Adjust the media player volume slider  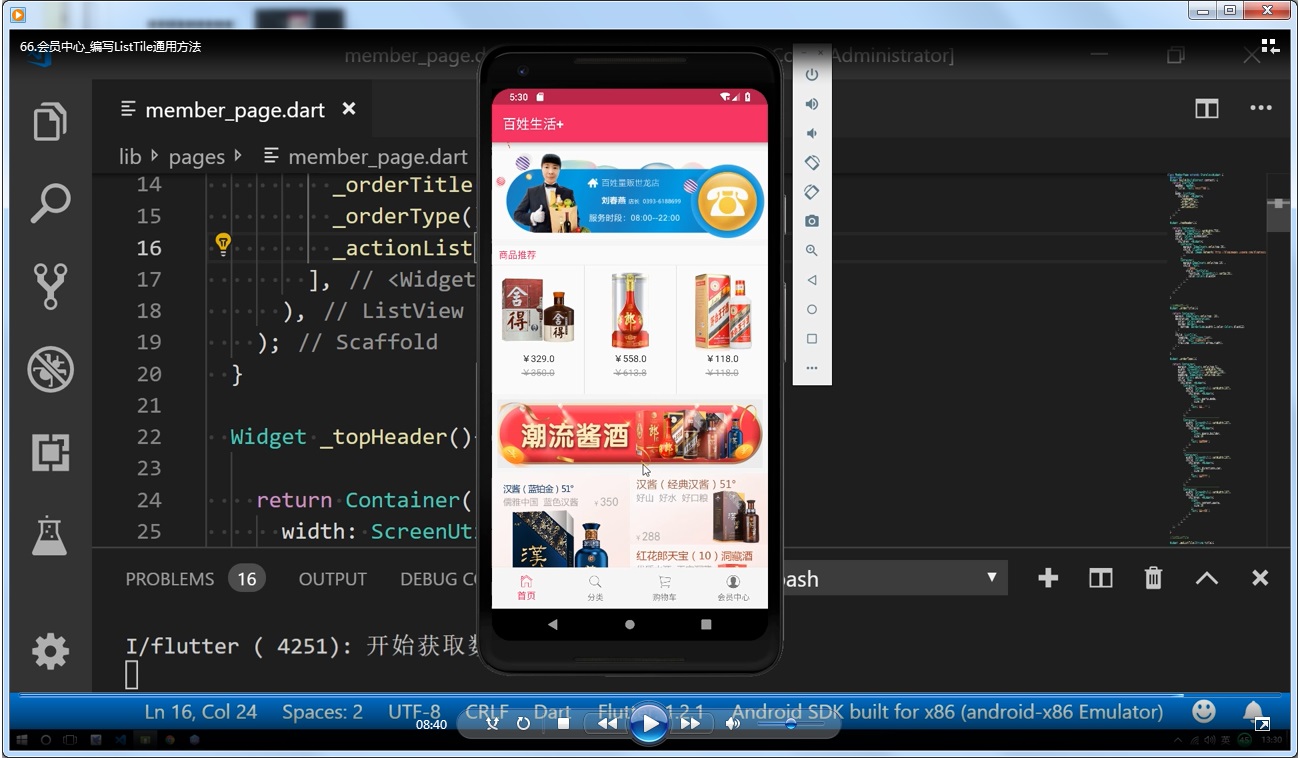(x=790, y=723)
